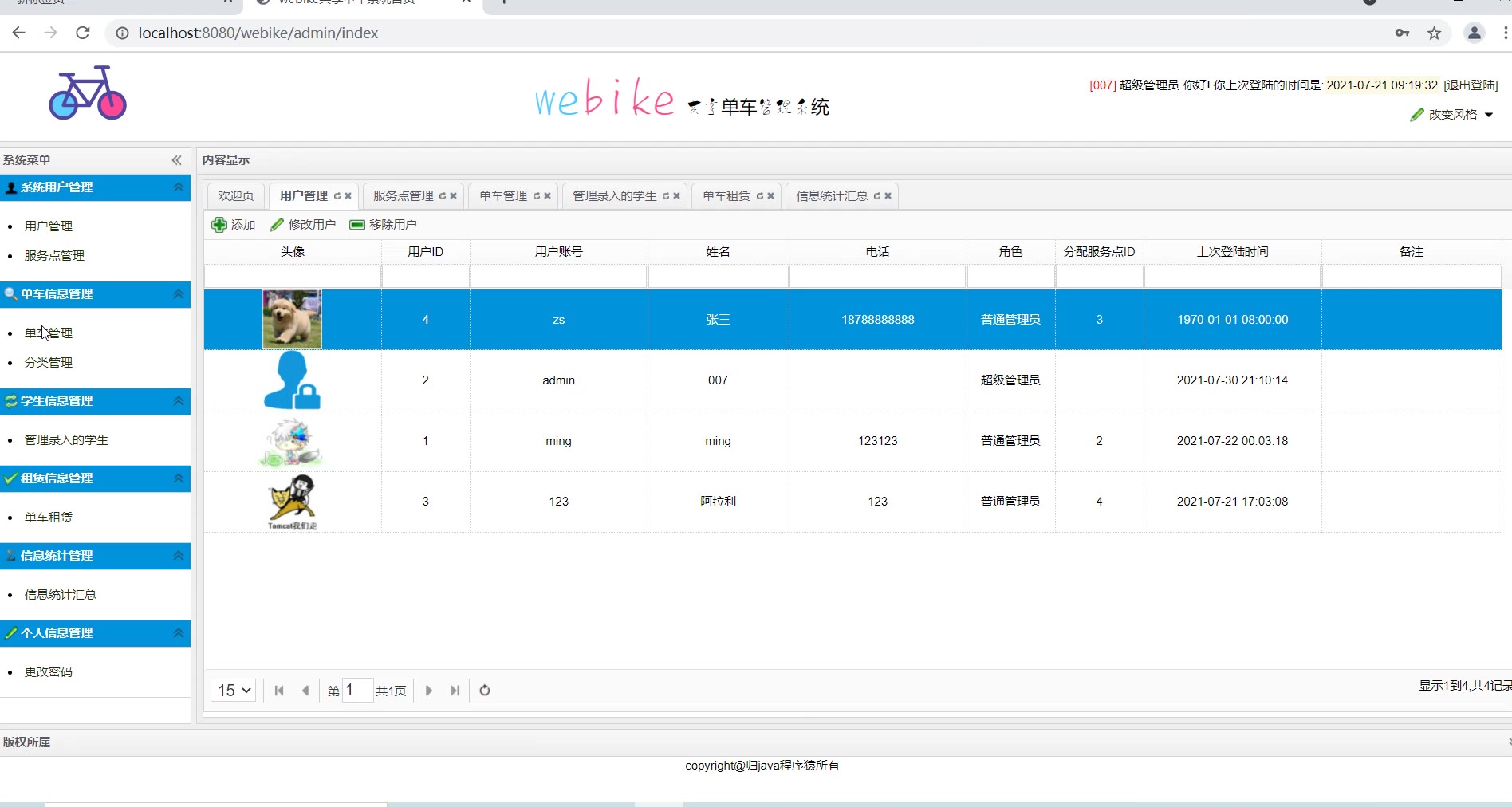Go to the next page of the table
This screenshot has width=1512, height=807.
click(x=429, y=691)
